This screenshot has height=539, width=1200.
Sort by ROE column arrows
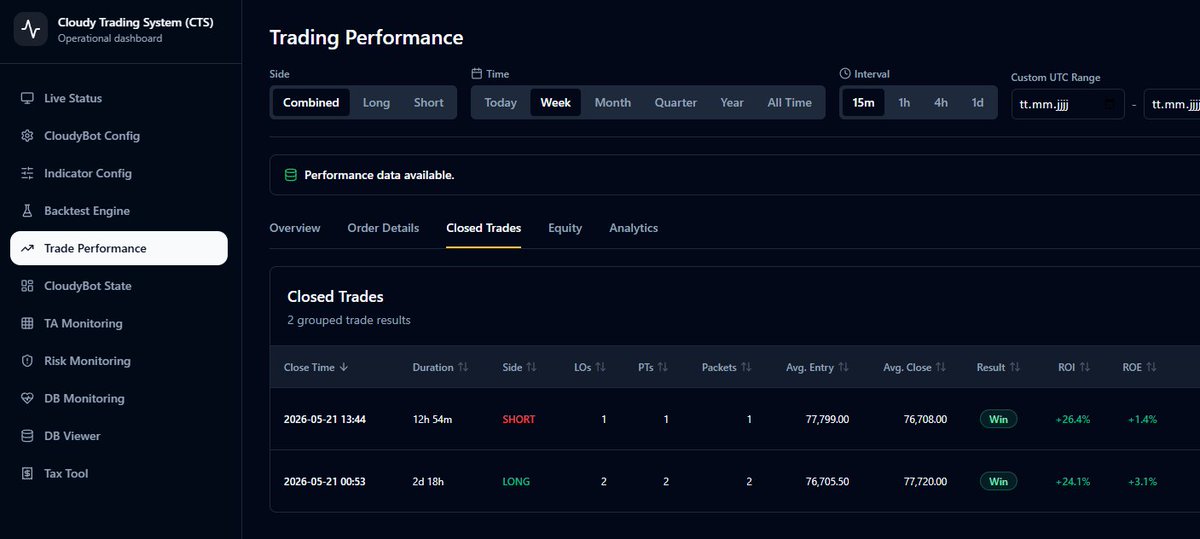pyautogui.click(x=1151, y=367)
